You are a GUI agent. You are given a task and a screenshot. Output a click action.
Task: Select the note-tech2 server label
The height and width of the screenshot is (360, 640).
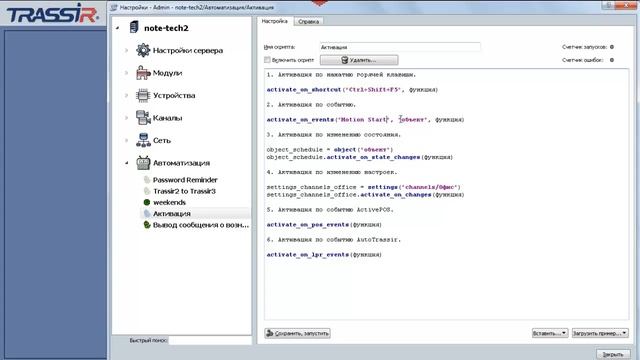tap(166, 28)
